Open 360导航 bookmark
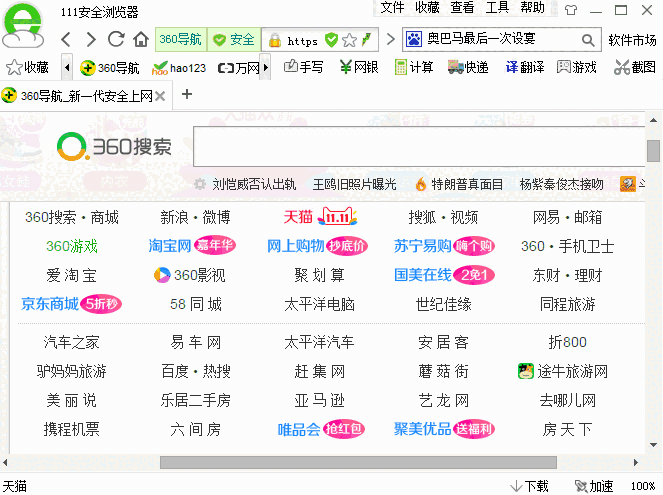 coord(110,68)
